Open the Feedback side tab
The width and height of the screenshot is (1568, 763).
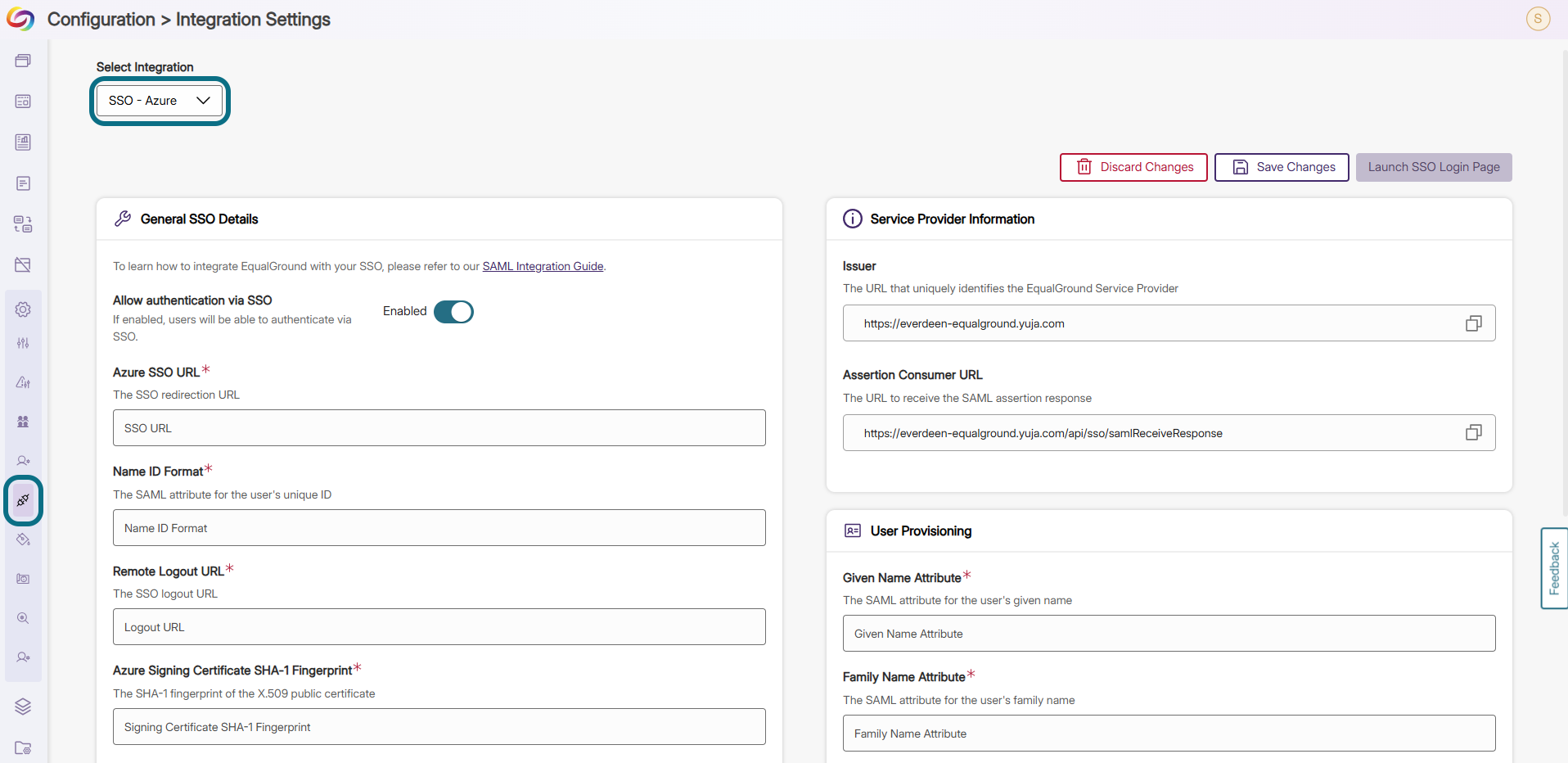tap(1553, 568)
